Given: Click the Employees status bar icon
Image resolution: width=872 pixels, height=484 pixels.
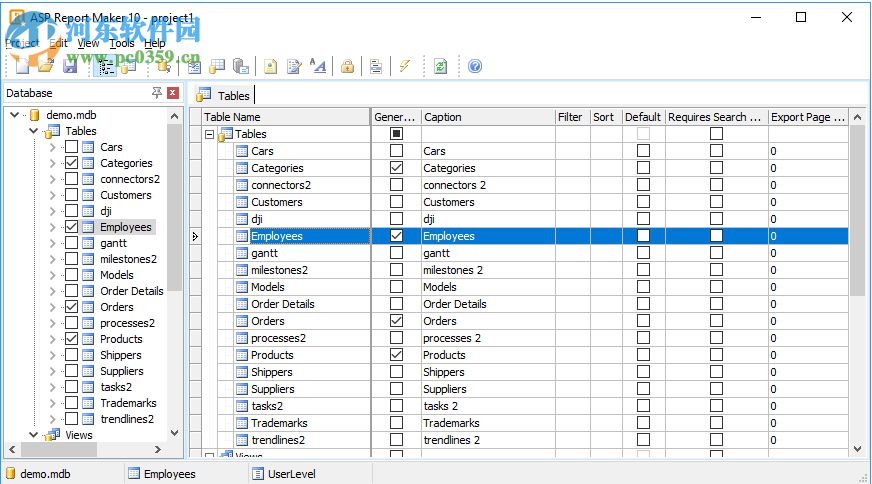Looking at the screenshot, I should 134,474.
